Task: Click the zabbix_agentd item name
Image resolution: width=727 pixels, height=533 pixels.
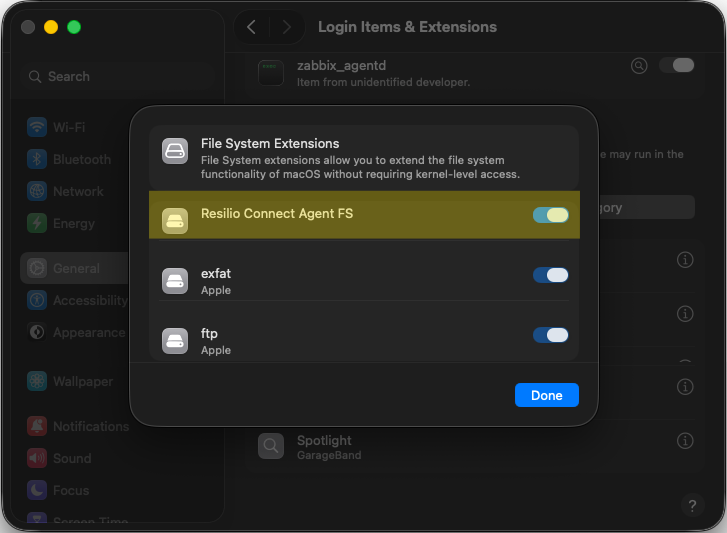Action: click(x=341, y=66)
